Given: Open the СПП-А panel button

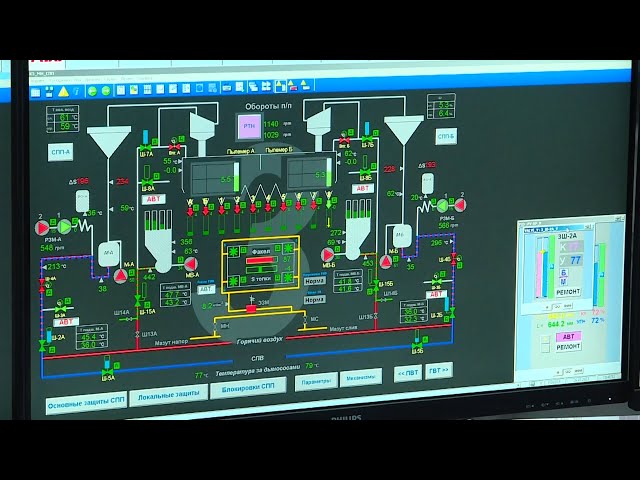Looking at the screenshot, I should tap(60, 152).
